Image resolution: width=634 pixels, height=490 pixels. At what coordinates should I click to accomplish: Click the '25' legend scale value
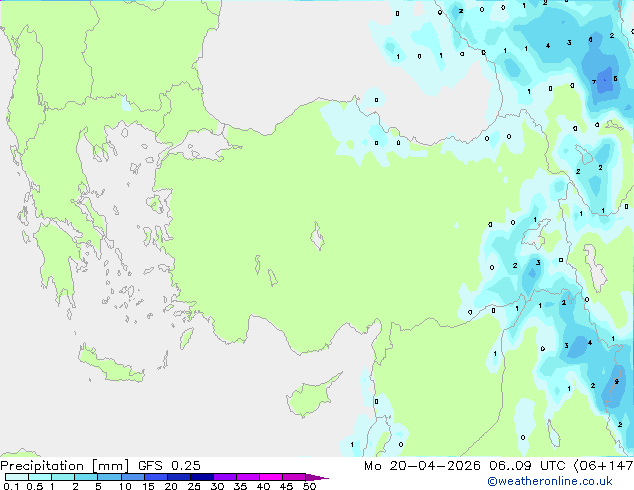(194, 486)
